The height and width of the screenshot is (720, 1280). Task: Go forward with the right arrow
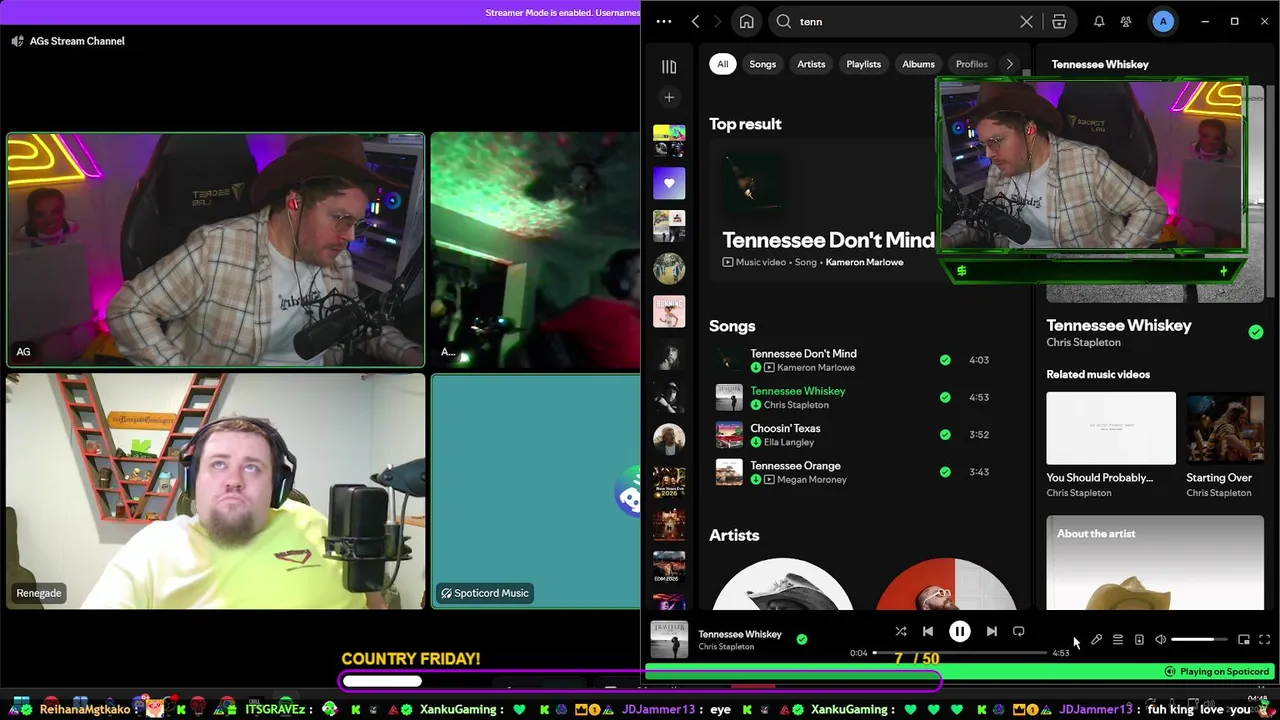coord(716,21)
